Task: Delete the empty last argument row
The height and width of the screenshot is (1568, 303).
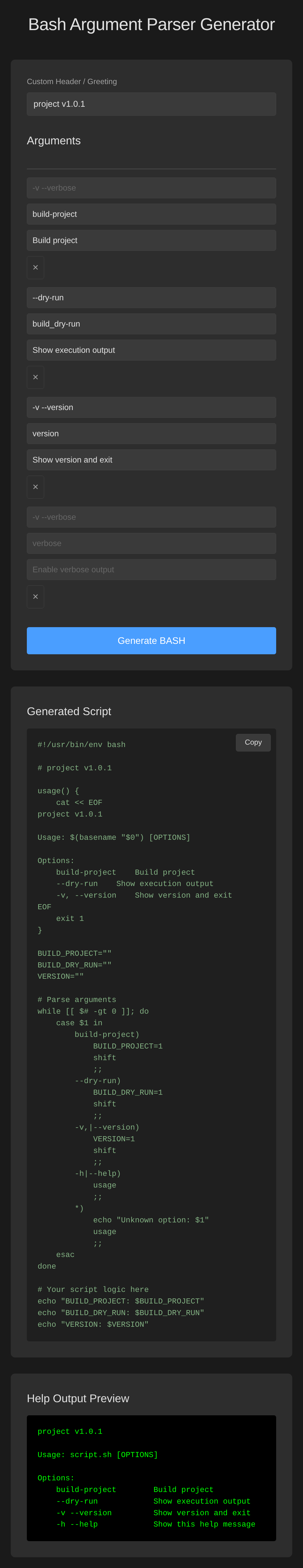Action: (x=35, y=596)
